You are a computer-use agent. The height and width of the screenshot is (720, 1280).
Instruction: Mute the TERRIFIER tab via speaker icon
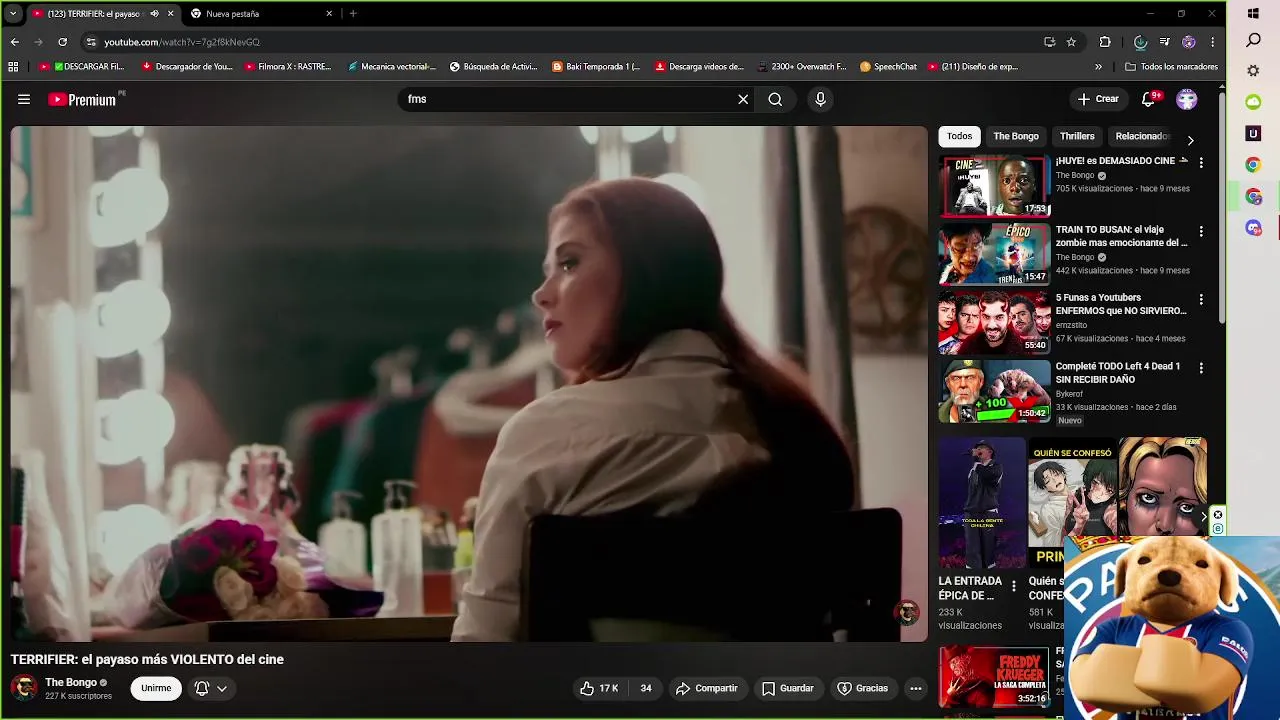154,14
